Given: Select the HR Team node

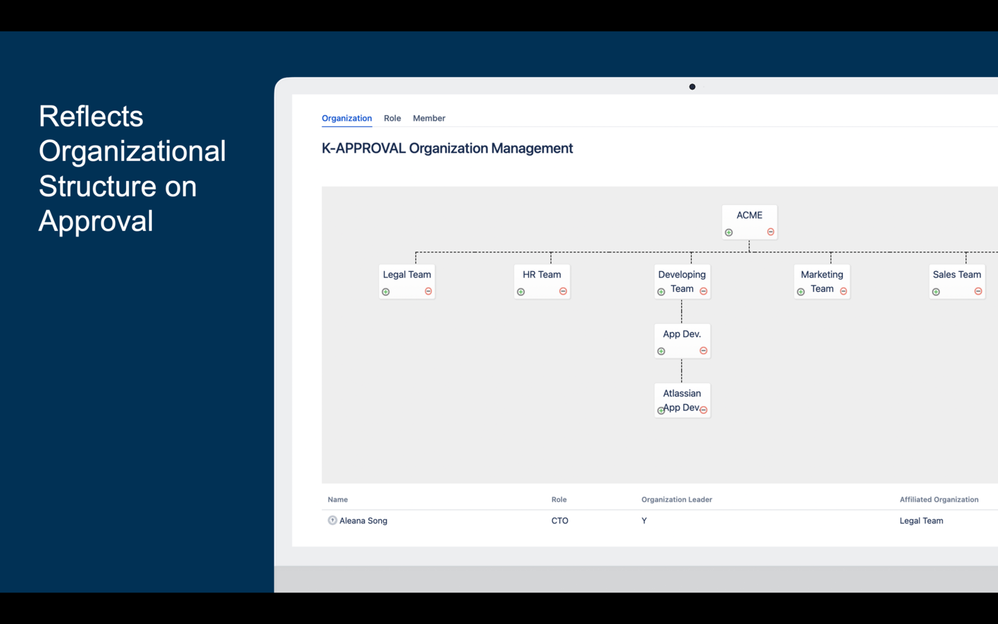Looking at the screenshot, I should pyautogui.click(x=542, y=281).
